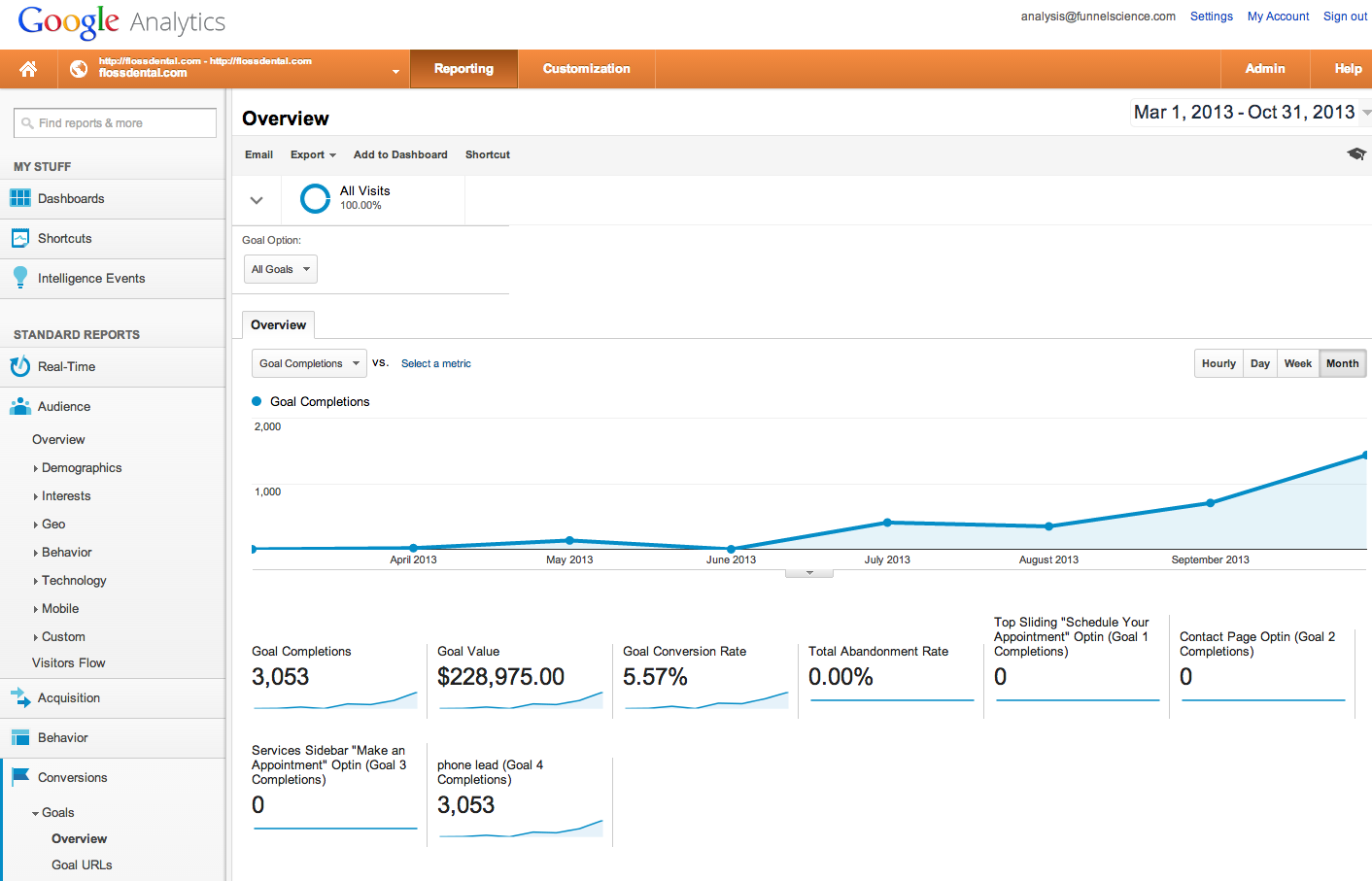Expand the Demographics submenu

(x=36, y=468)
